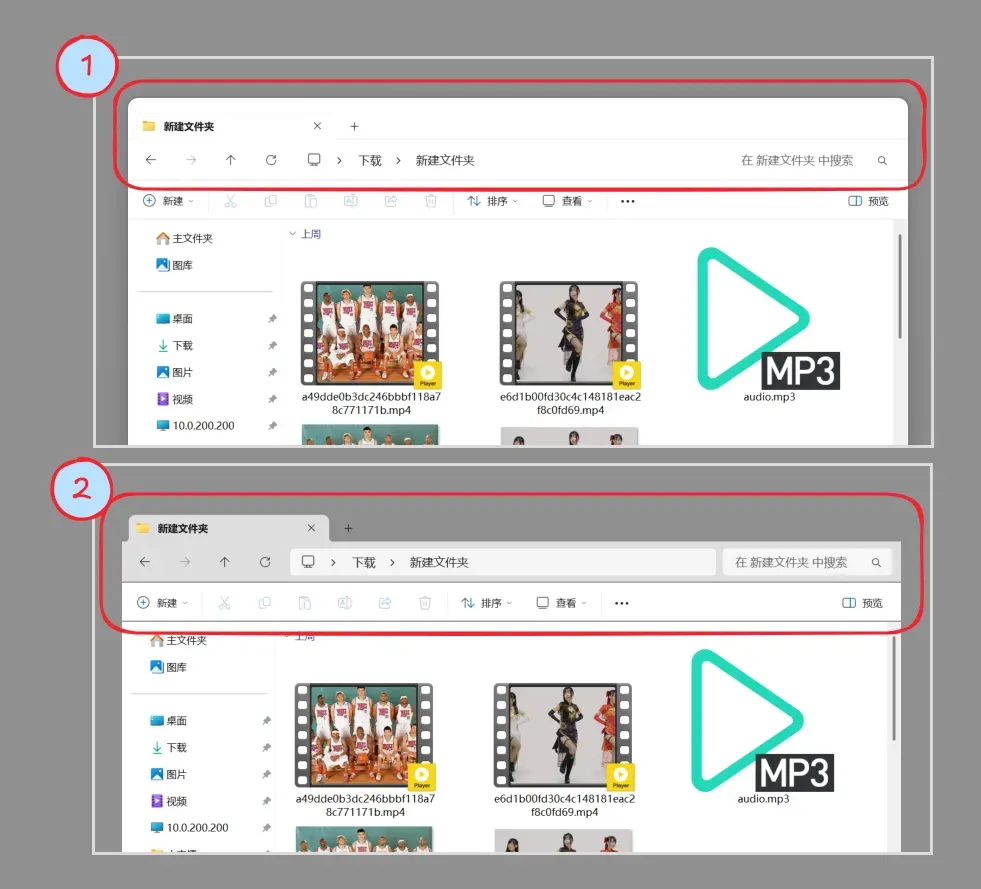Click Share icon in bottom window toolbar
Viewport: 981px width, 889px height.
click(385, 603)
